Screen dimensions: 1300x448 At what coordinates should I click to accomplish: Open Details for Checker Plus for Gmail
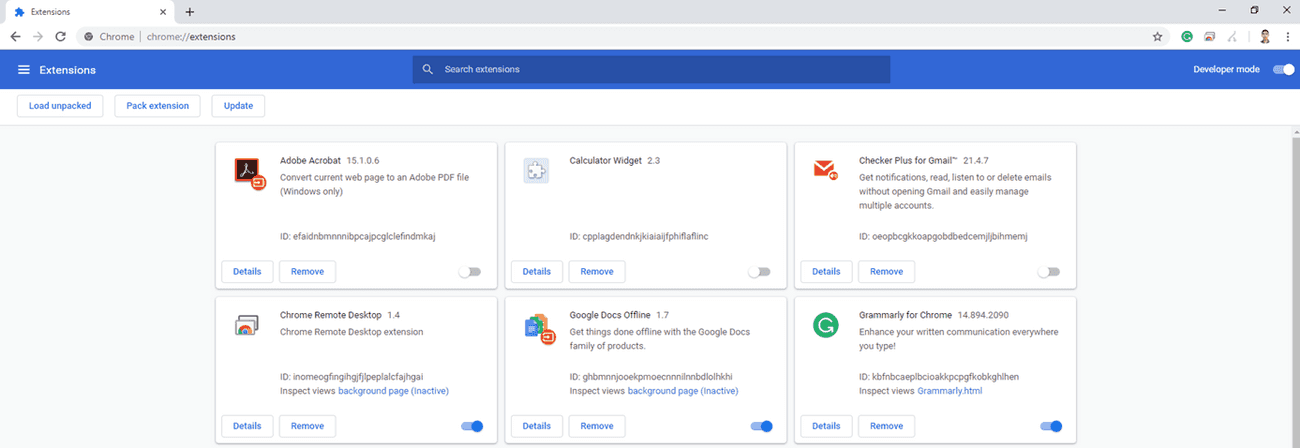pyautogui.click(x=826, y=271)
